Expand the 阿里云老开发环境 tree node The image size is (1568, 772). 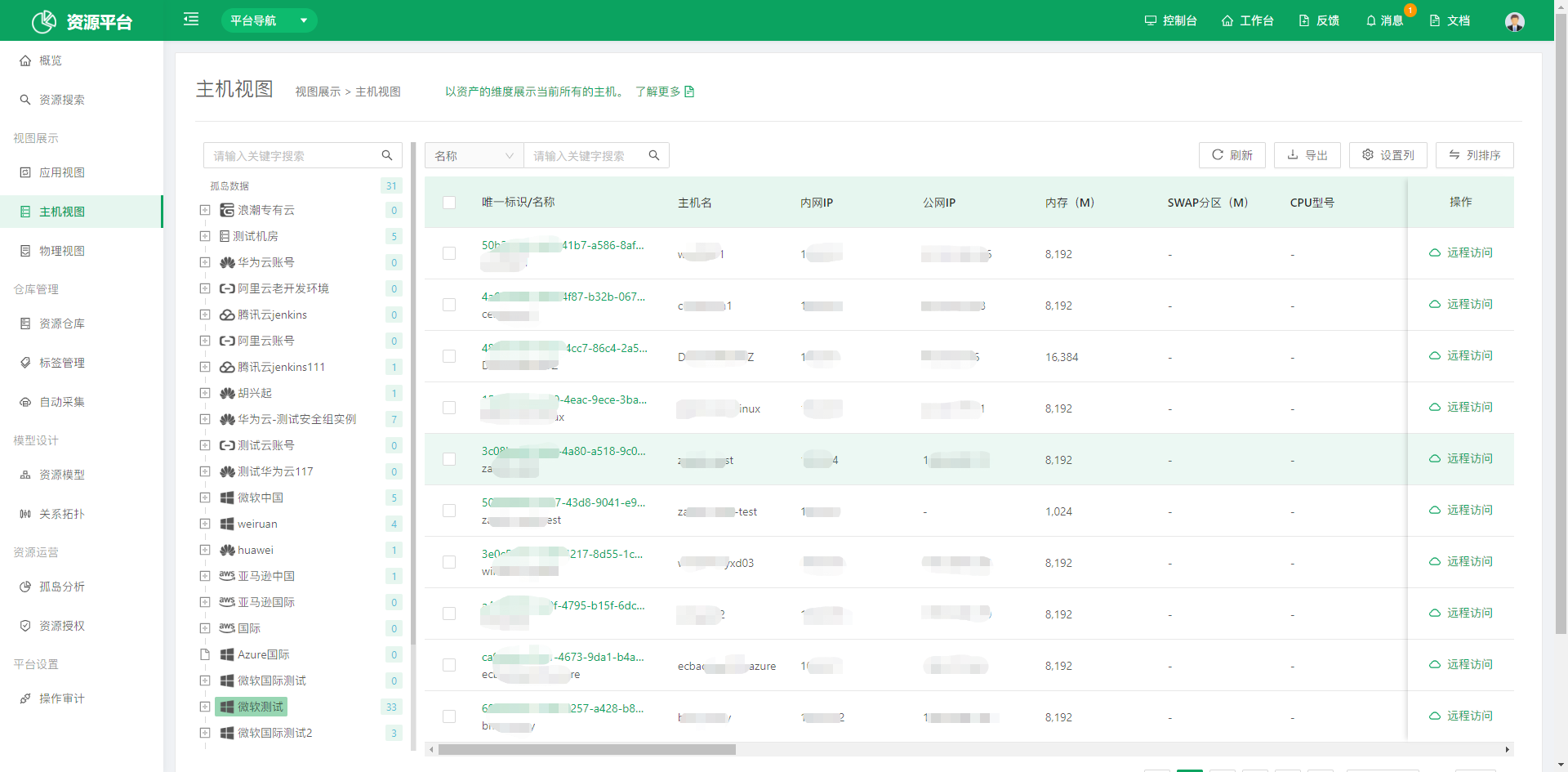point(205,288)
